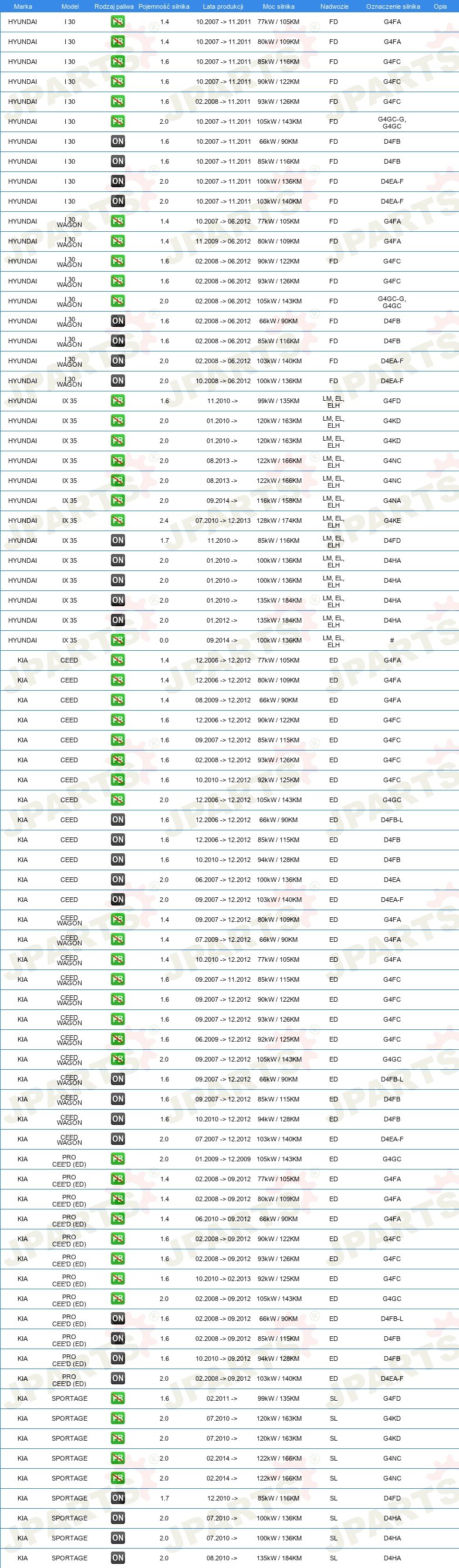The height and width of the screenshot is (1568, 459).
Task: Click petrol icon, PRO CEE'D 06.2010 row
Action: tap(117, 1219)
